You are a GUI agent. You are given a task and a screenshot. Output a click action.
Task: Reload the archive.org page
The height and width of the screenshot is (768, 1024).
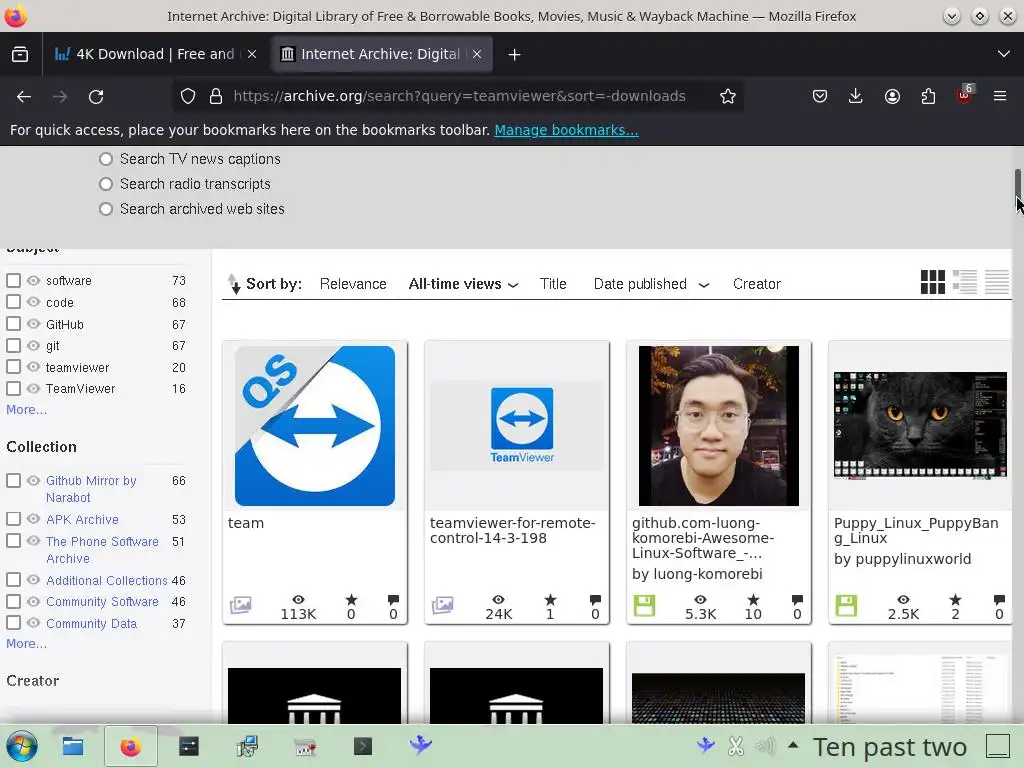tap(96, 97)
